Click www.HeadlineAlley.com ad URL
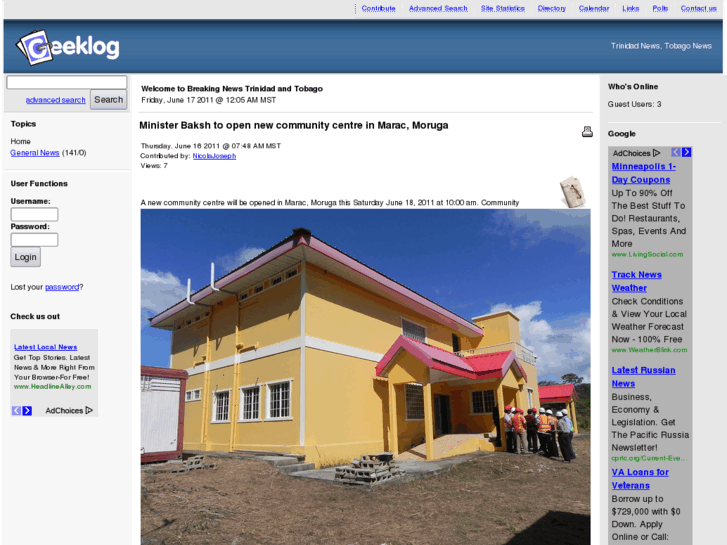 pyautogui.click(x=52, y=386)
